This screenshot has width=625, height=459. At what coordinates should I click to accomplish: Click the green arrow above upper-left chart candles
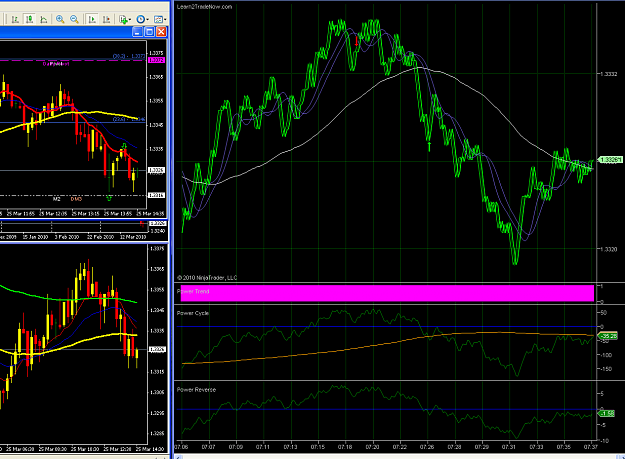coord(124,145)
